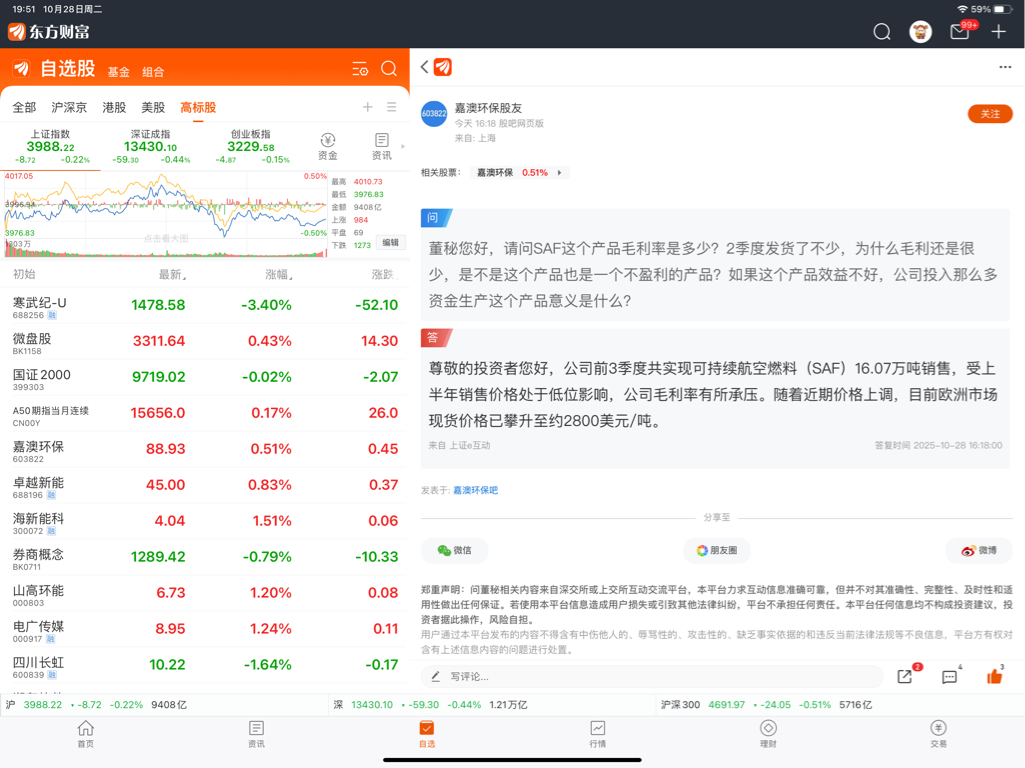The width and height of the screenshot is (1025, 768).
Task: Select the 港股 watchlist group tab
Action: [x=114, y=107]
